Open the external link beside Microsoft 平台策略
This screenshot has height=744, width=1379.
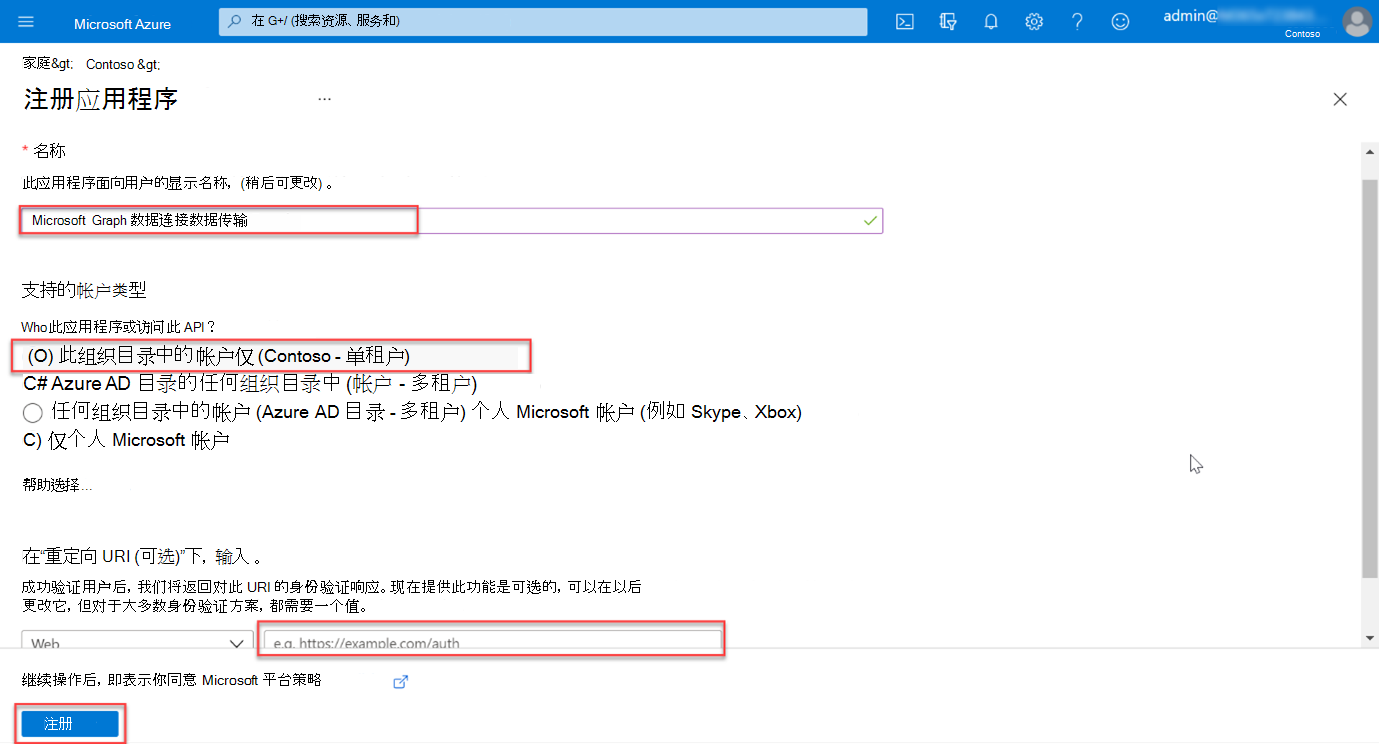[400, 681]
